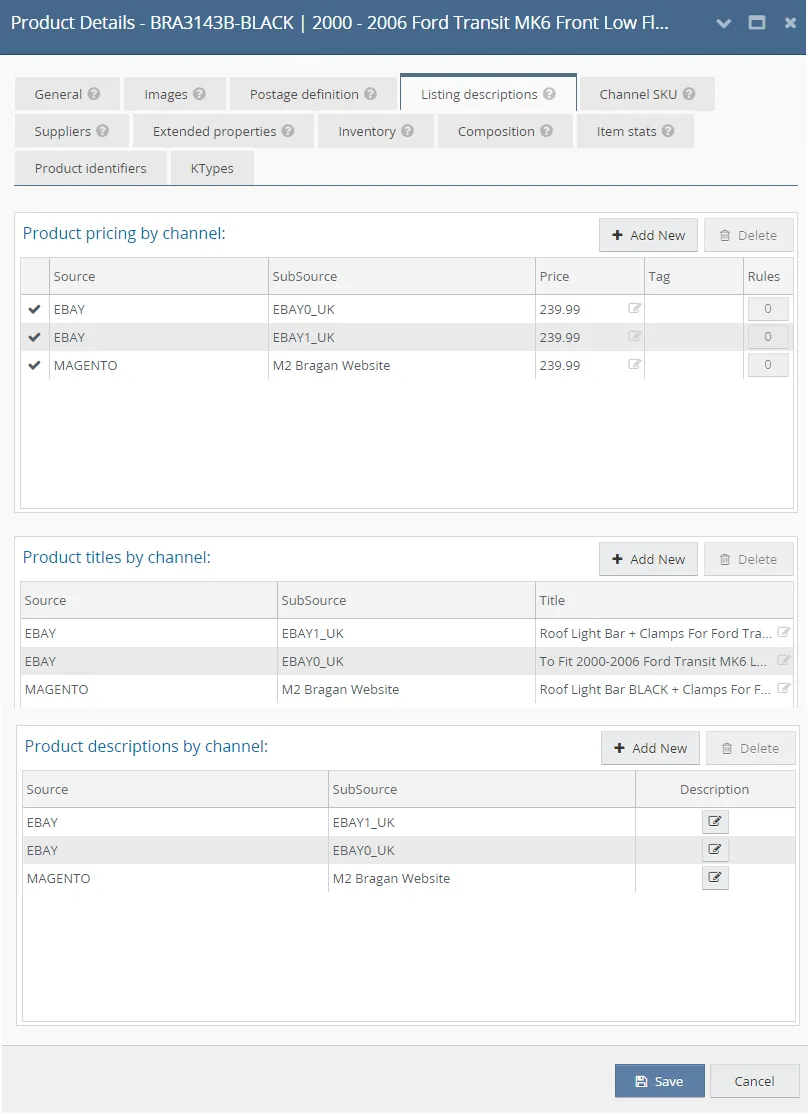The image size is (808, 1114).
Task: Cancel product details changes
Action: click(754, 1081)
